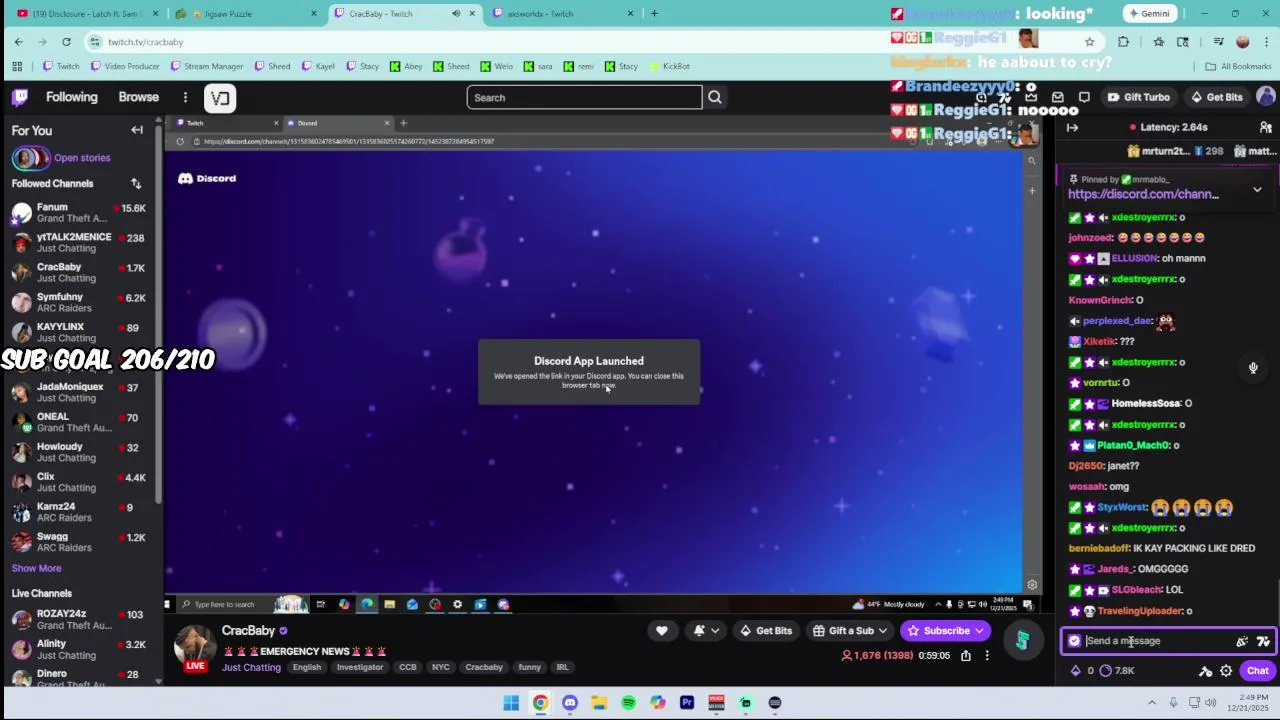1280x720 pixels.
Task: Open a new browser tab
Action: (654, 13)
